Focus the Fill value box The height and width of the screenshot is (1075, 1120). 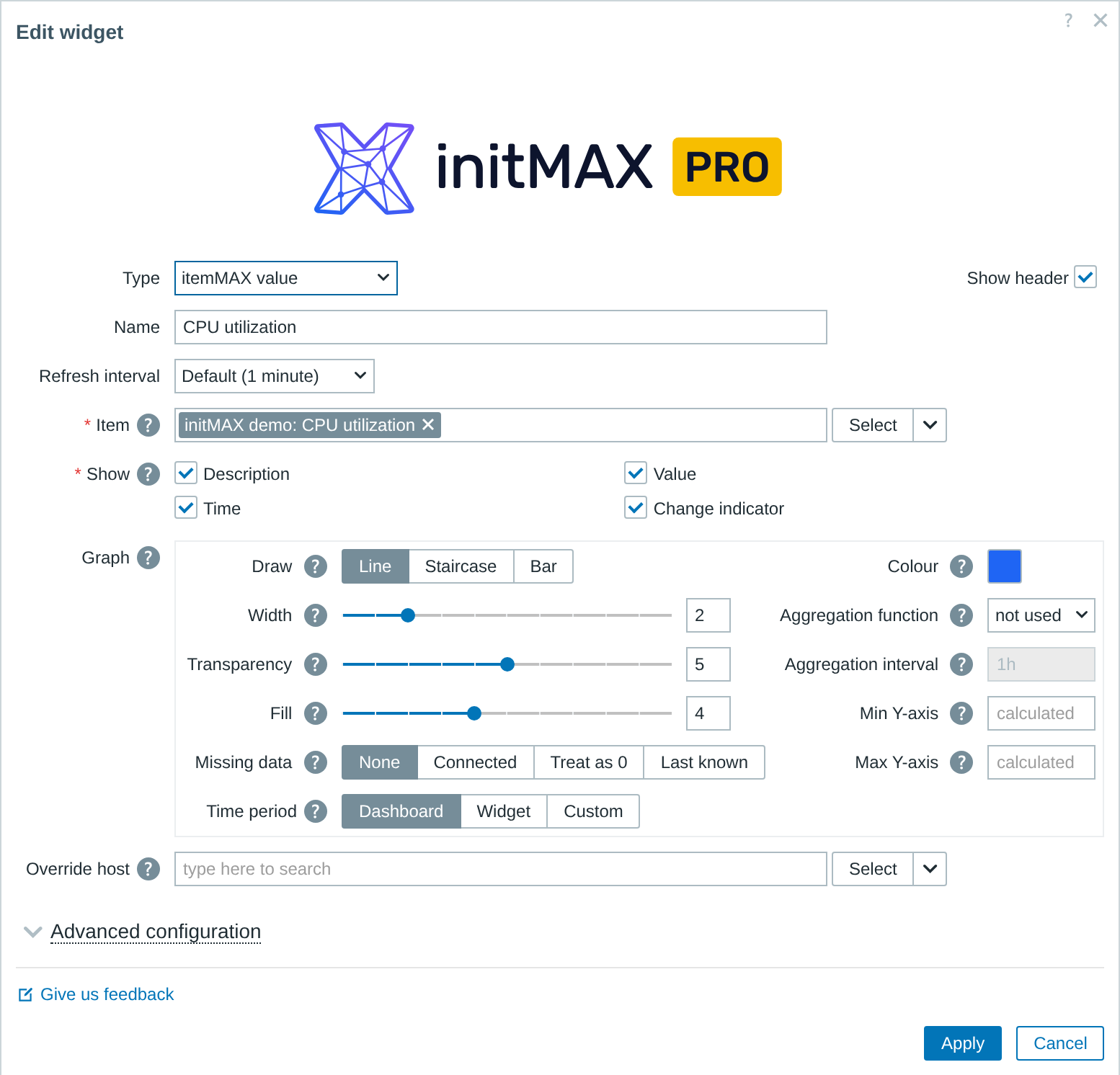click(x=708, y=713)
